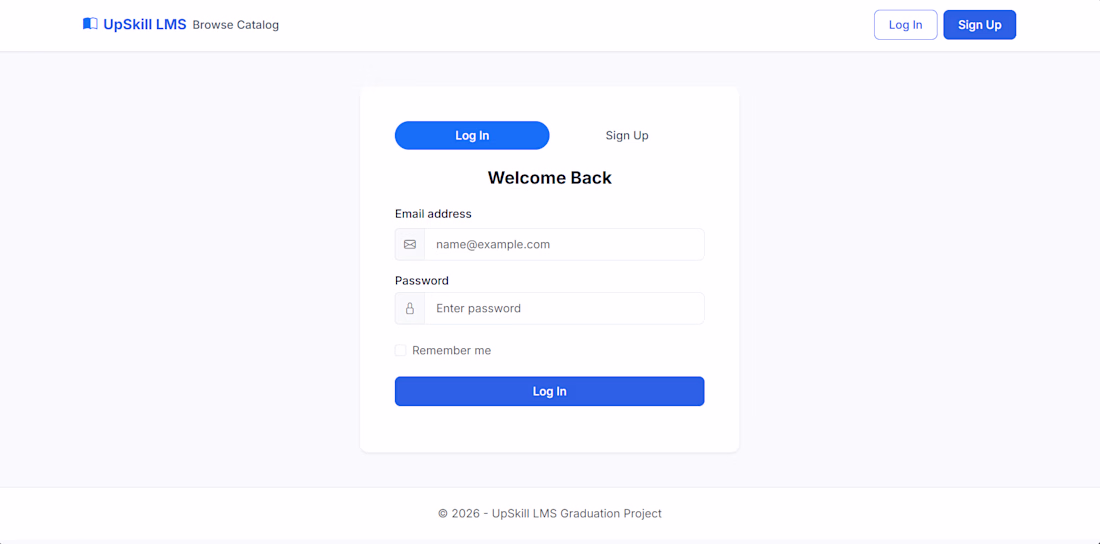
Task: Click the outlined Log In button in the header
Action: (906, 25)
